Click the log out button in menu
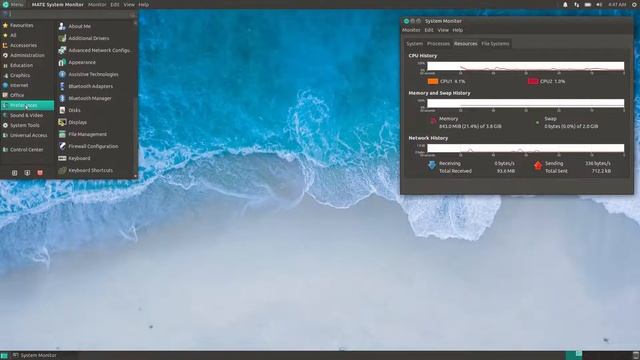The width and height of the screenshot is (640, 360). point(27,173)
